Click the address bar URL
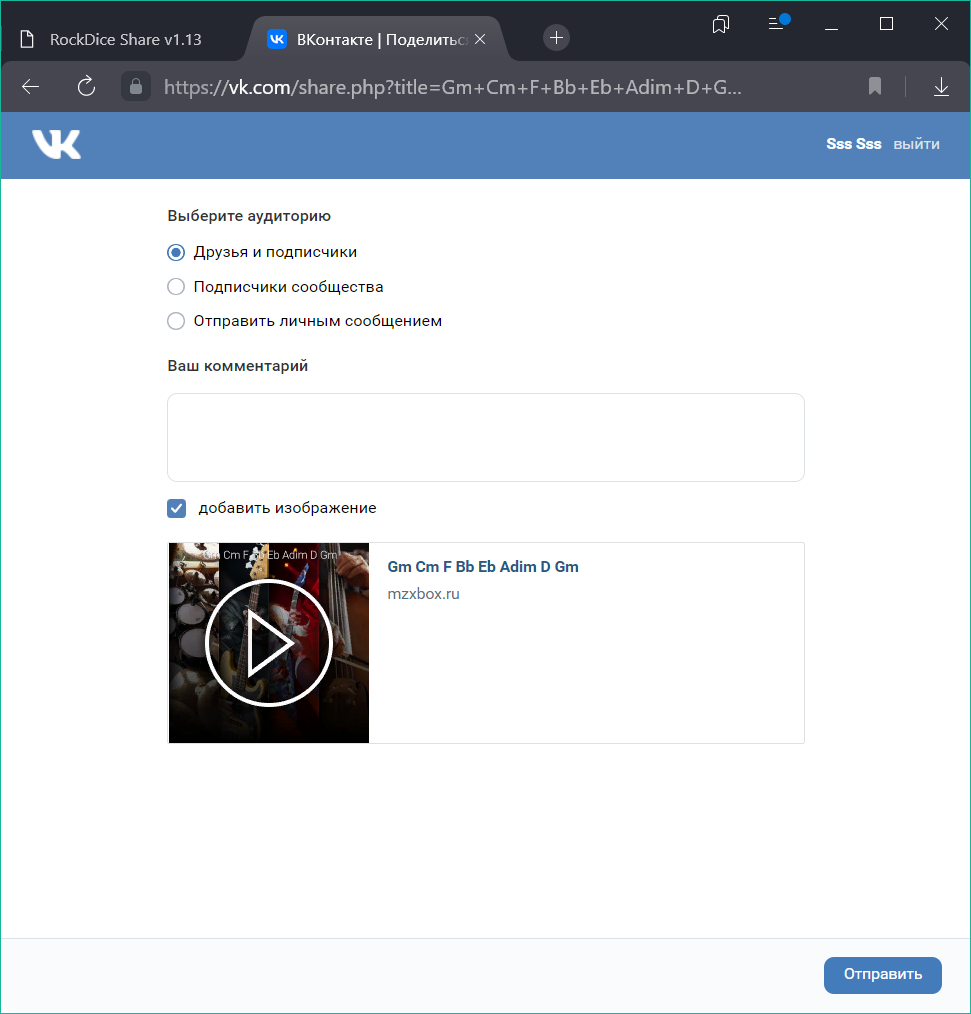The width and height of the screenshot is (971, 1014). (x=453, y=87)
